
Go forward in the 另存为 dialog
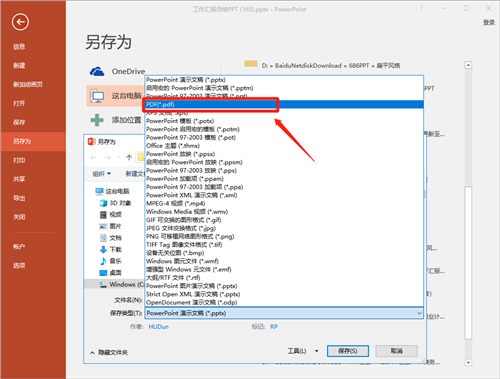(x=107, y=157)
